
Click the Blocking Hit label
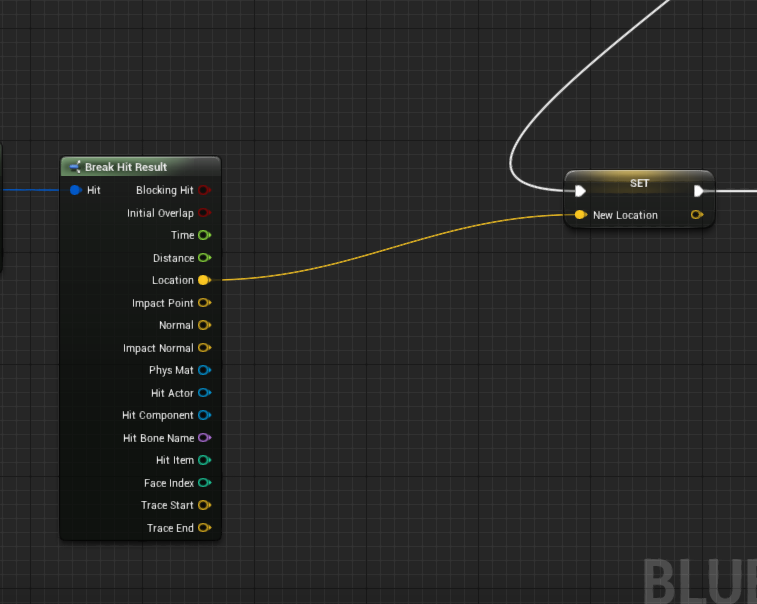tap(165, 190)
